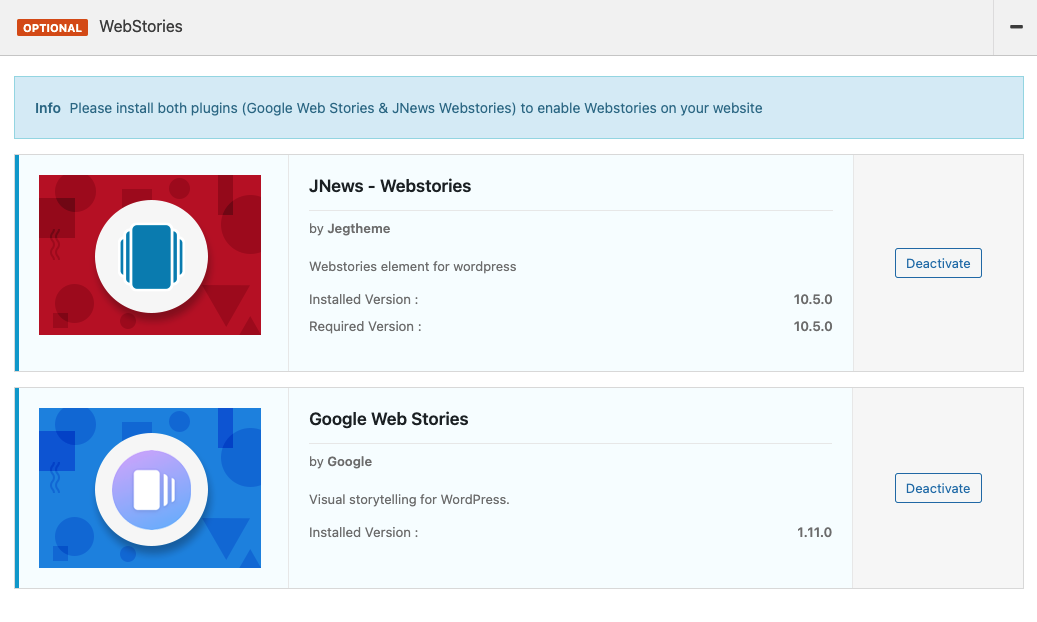This screenshot has height=622, width=1037.
Task: Click the JNews Webstories circular stack icon
Action: point(151,256)
